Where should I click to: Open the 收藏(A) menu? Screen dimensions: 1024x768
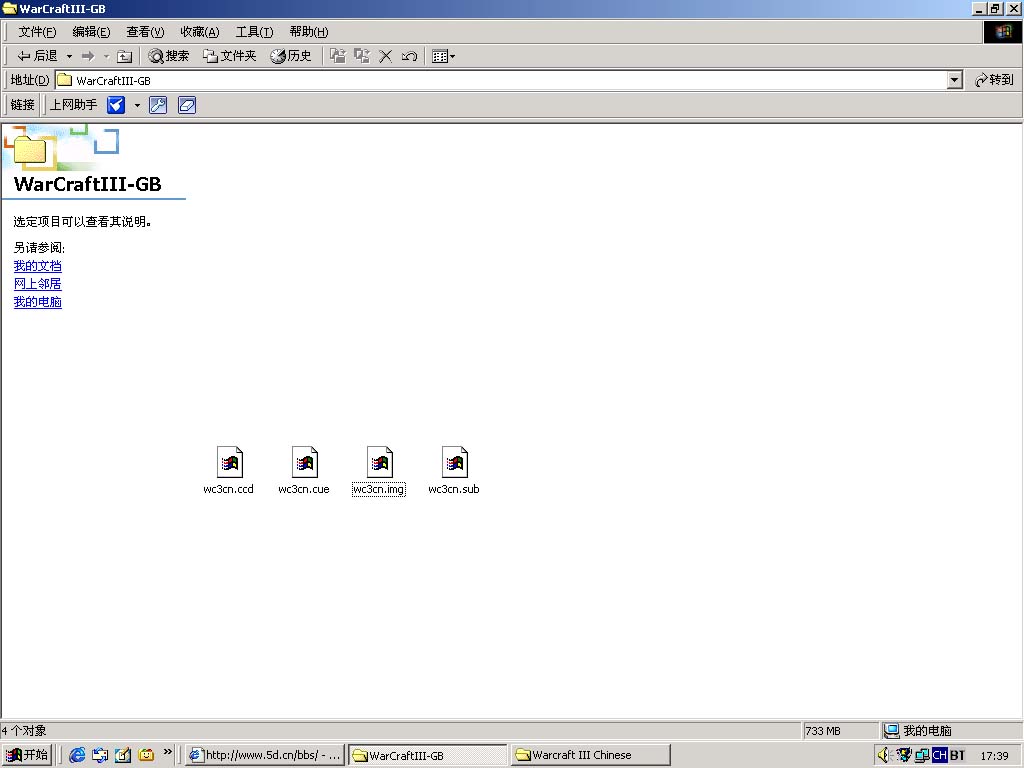click(200, 32)
